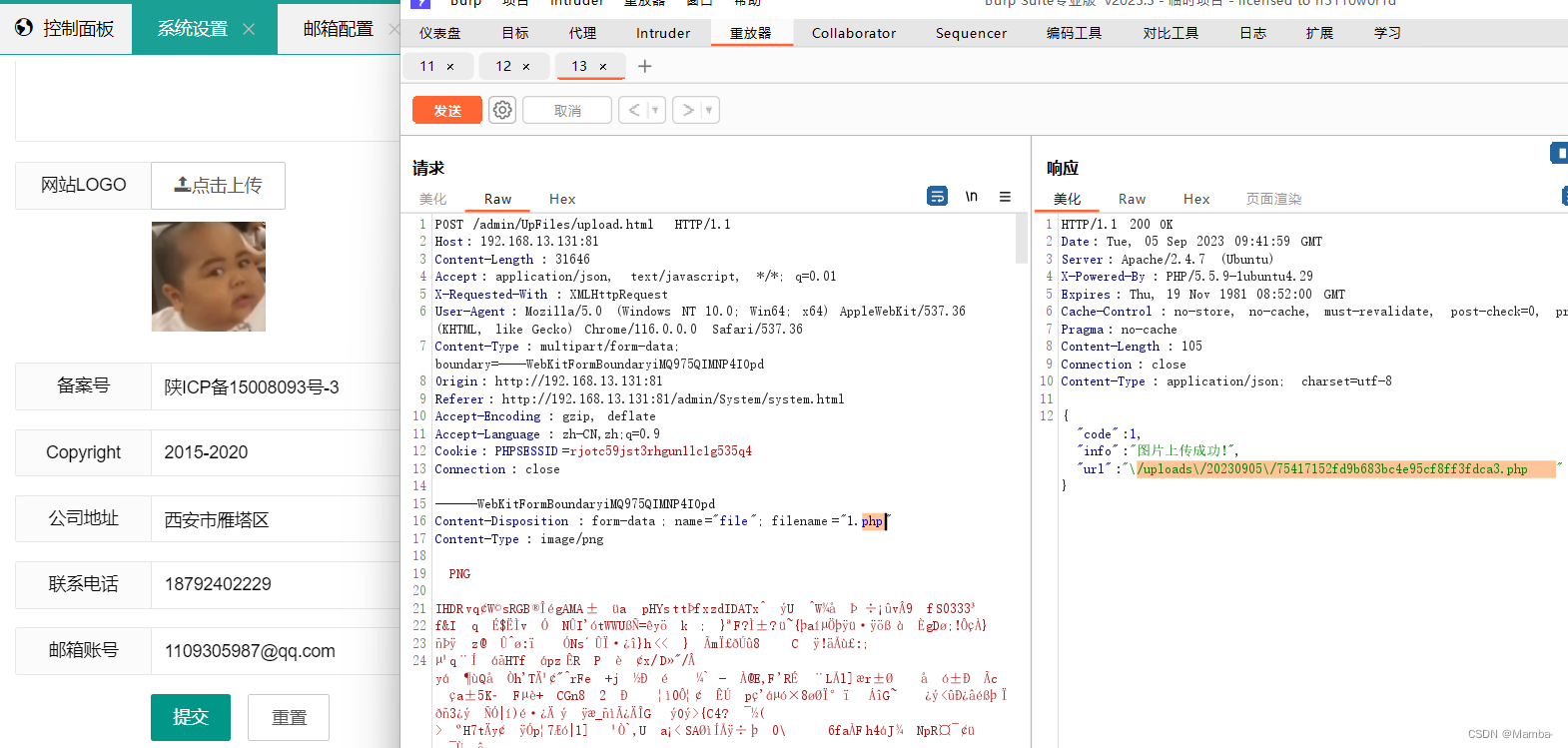The height and width of the screenshot is (748, 1568).
Task: Open the 目标 target tab
Action: pyautogui.click(x=515, y=33)
